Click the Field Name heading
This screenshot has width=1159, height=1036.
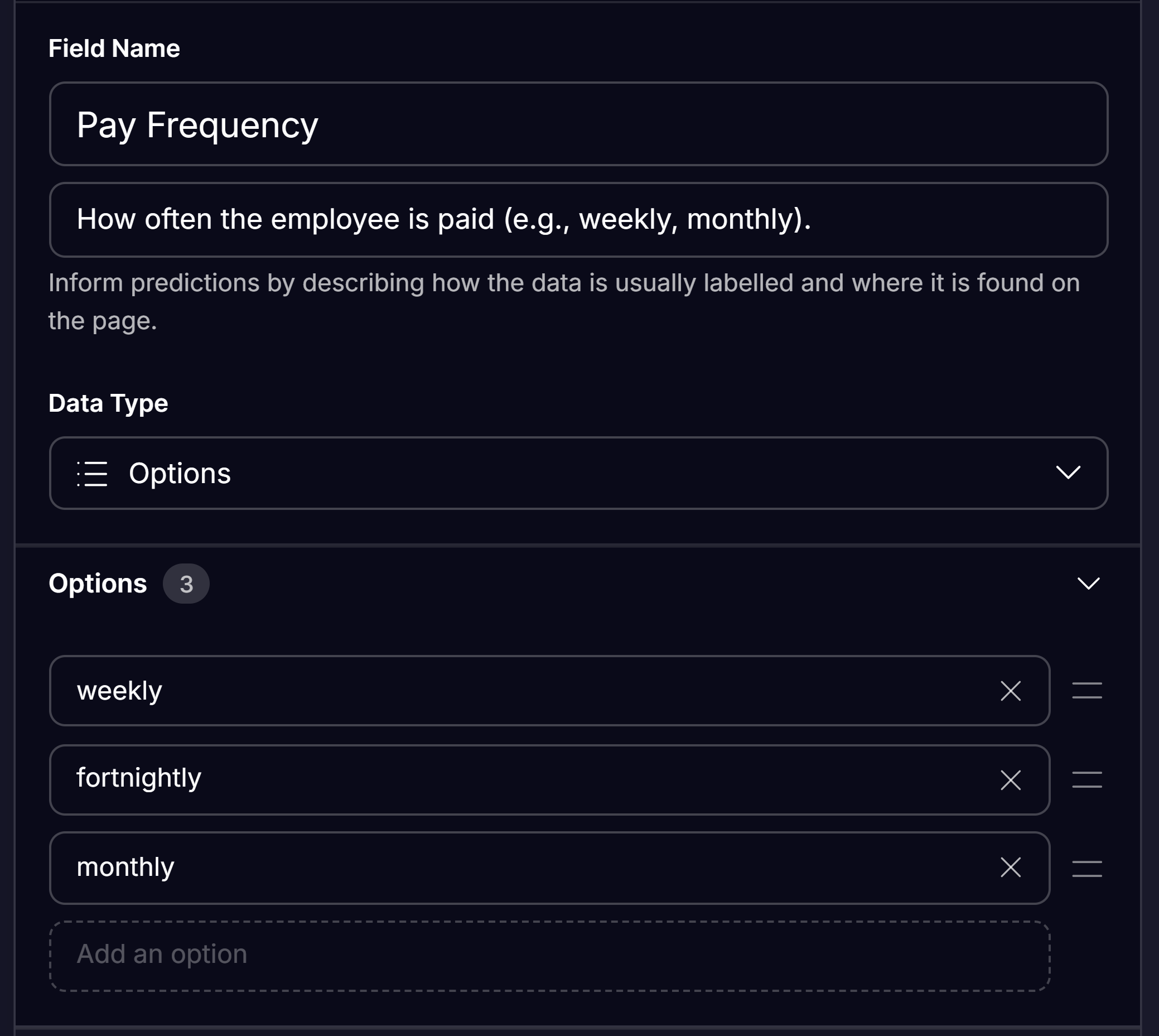tap(113, 49)
